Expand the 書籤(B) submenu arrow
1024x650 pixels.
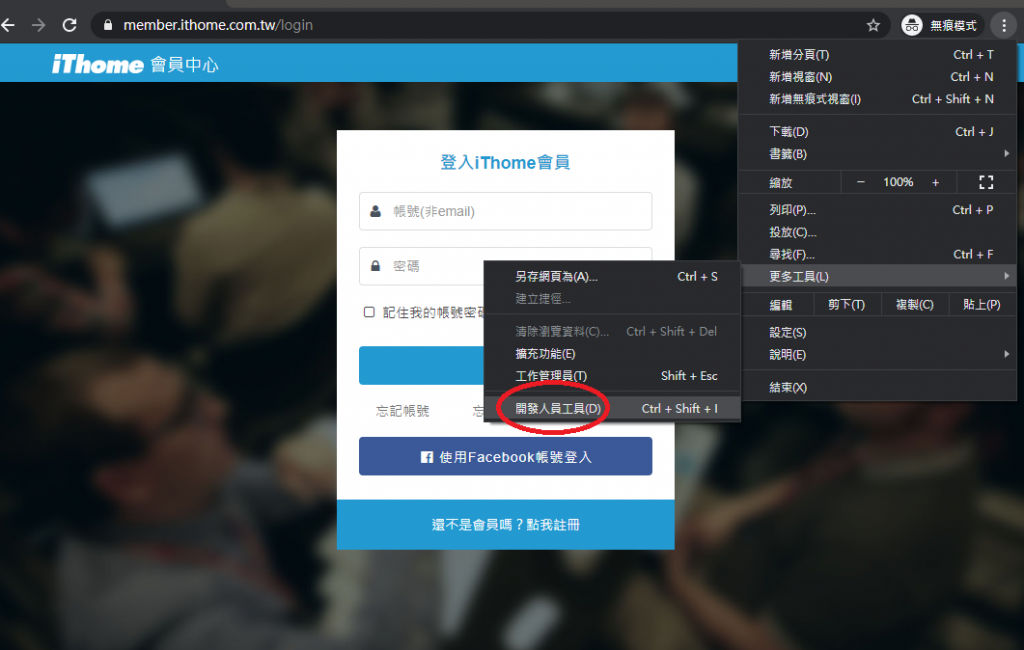(1006, 154)
